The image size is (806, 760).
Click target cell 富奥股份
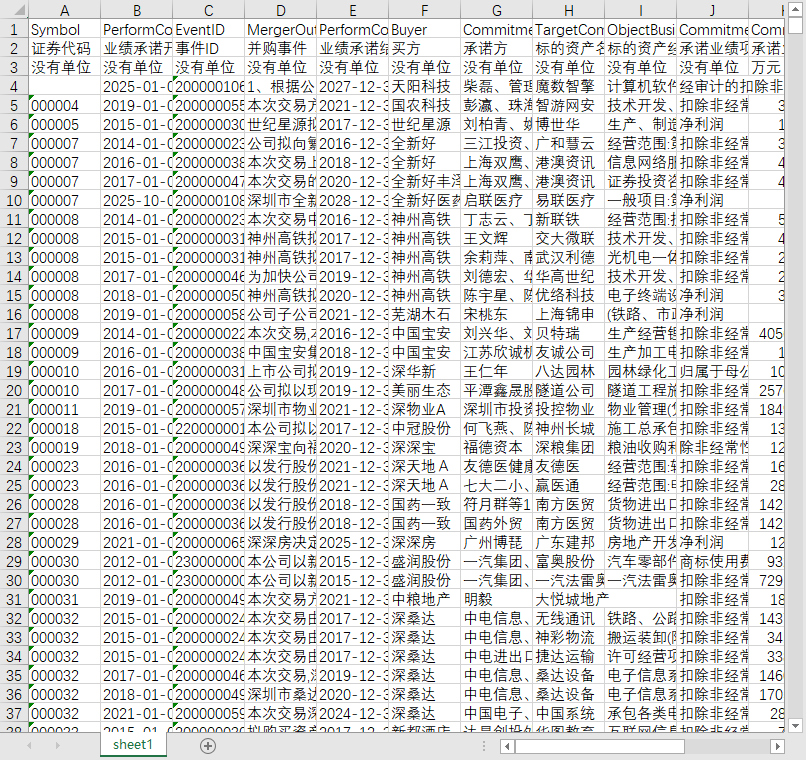click(569, 562)
